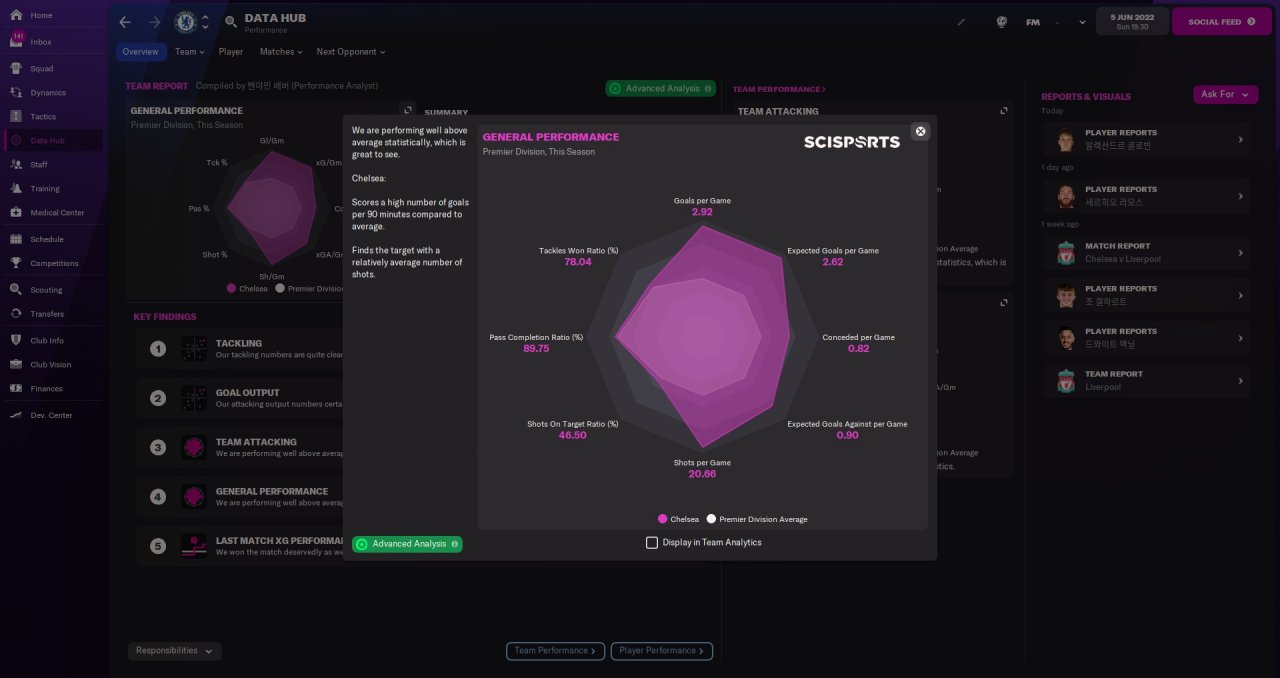The image size is (1280, 678).
Task: Open Goal Output key finding row
Action: pos(241,398)
